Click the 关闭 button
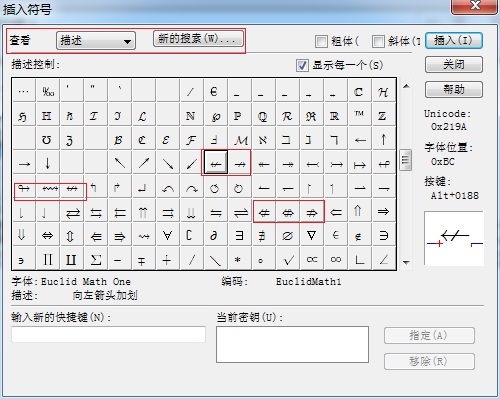 (454, 64)
